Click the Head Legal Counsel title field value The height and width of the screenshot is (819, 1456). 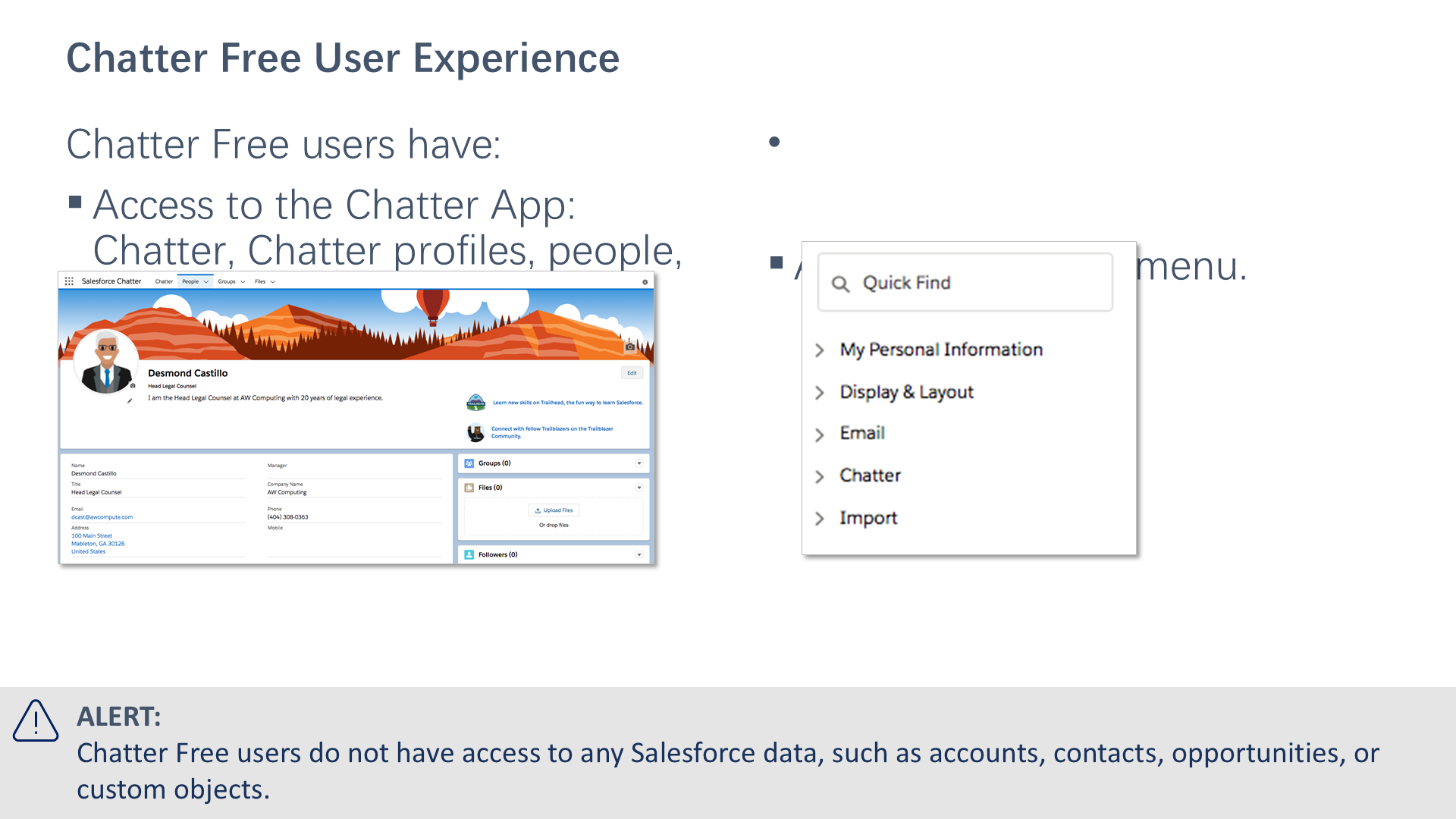(96, 492)
